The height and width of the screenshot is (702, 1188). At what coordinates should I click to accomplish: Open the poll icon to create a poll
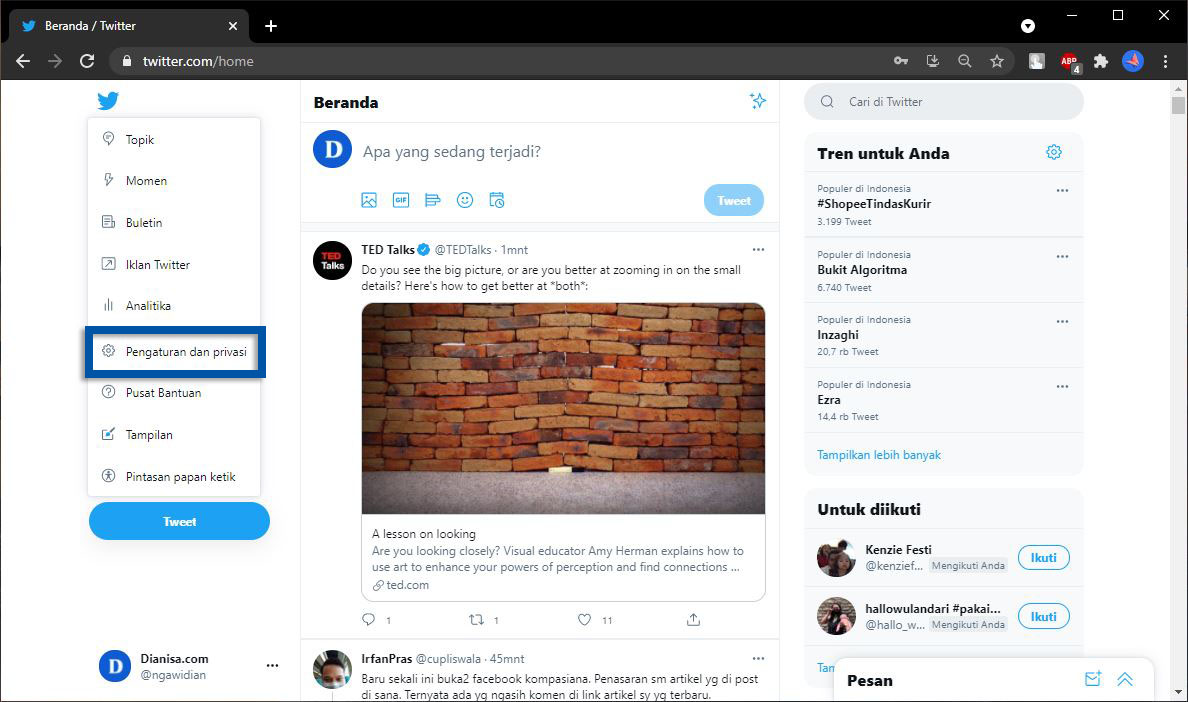tap(432, 200)
